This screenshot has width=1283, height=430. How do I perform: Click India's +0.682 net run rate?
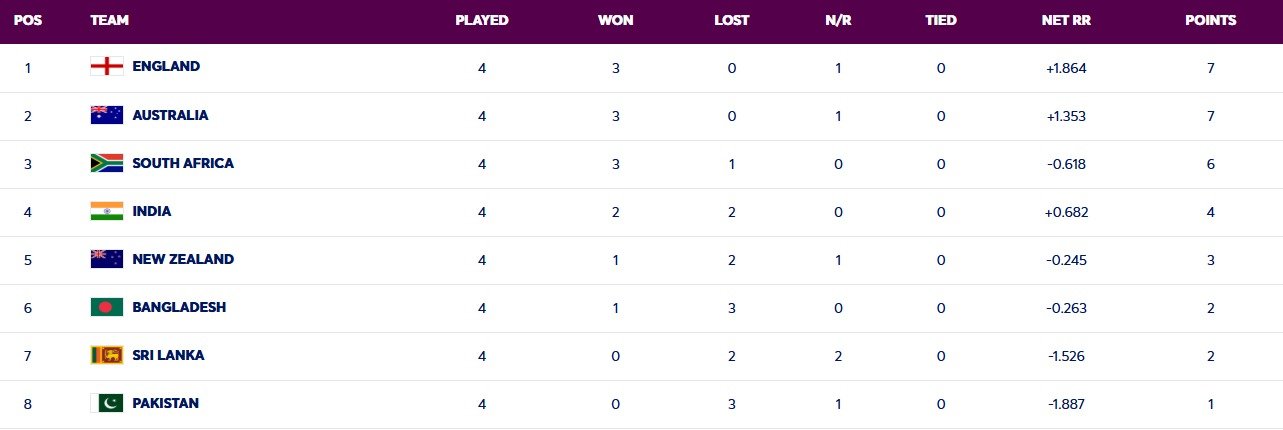pos(1063,211)
